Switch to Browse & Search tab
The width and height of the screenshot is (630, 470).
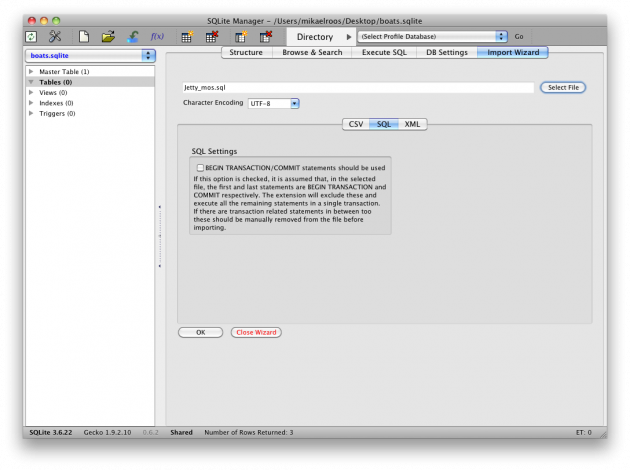tap(312, 52)
